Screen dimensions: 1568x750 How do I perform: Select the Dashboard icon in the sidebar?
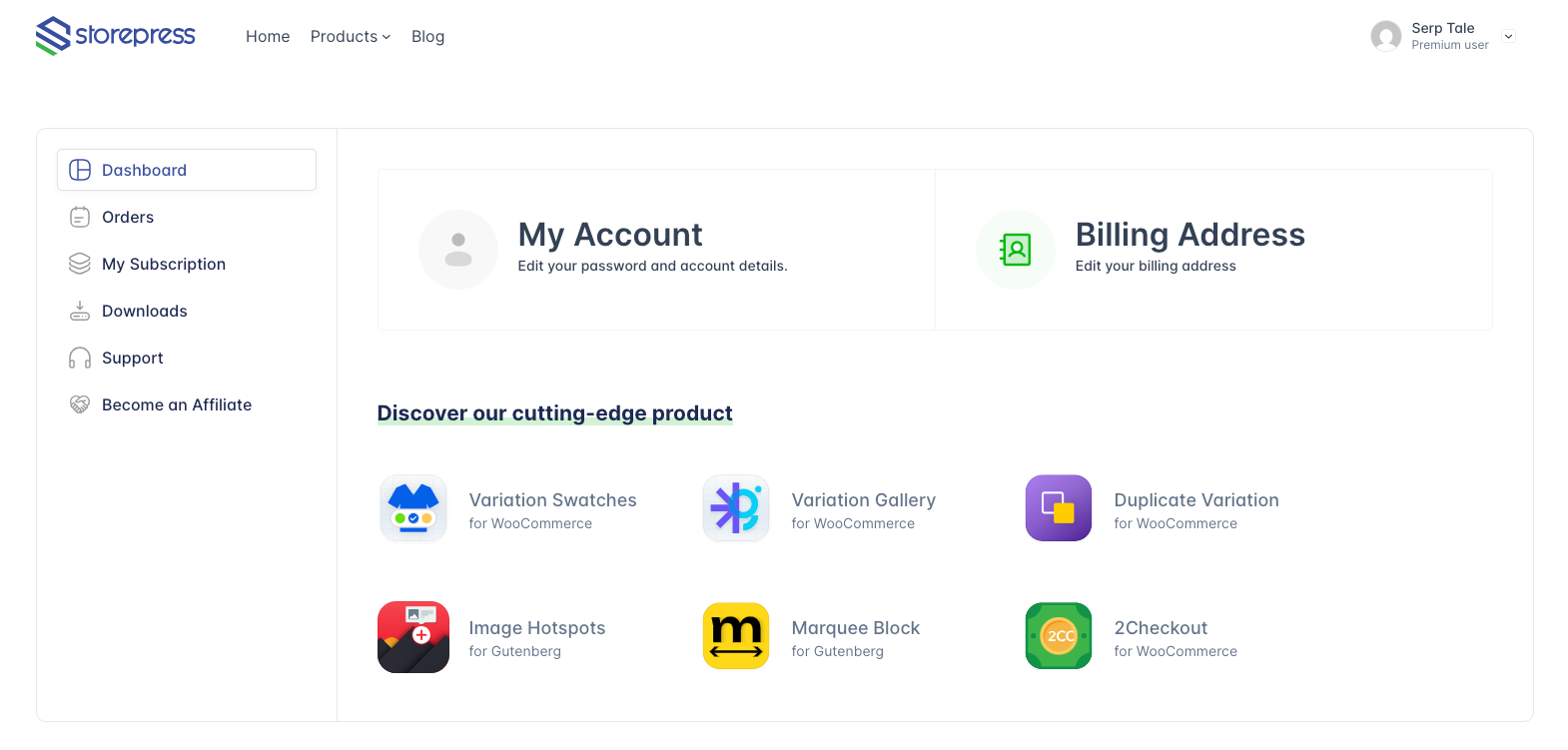[x=79, y=170]
